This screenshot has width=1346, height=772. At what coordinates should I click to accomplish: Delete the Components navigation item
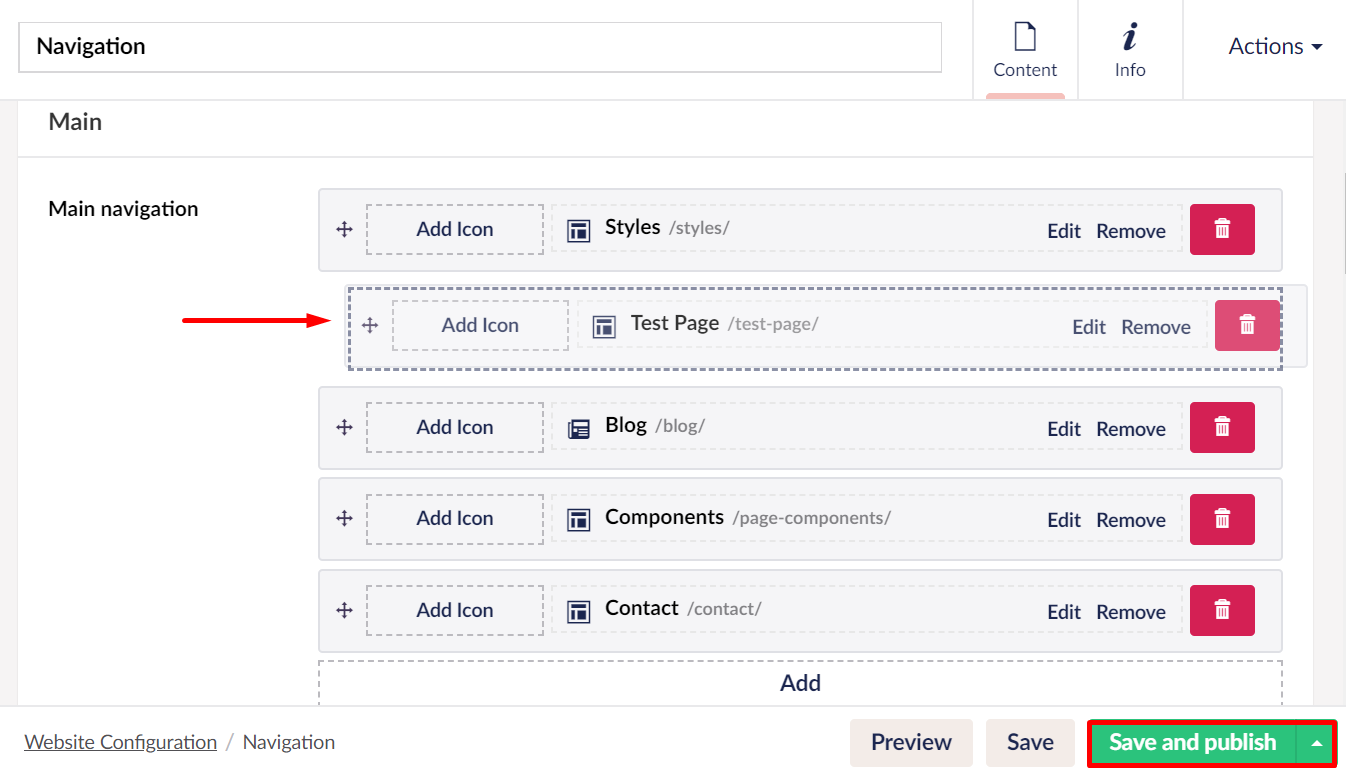point(1222,518)
